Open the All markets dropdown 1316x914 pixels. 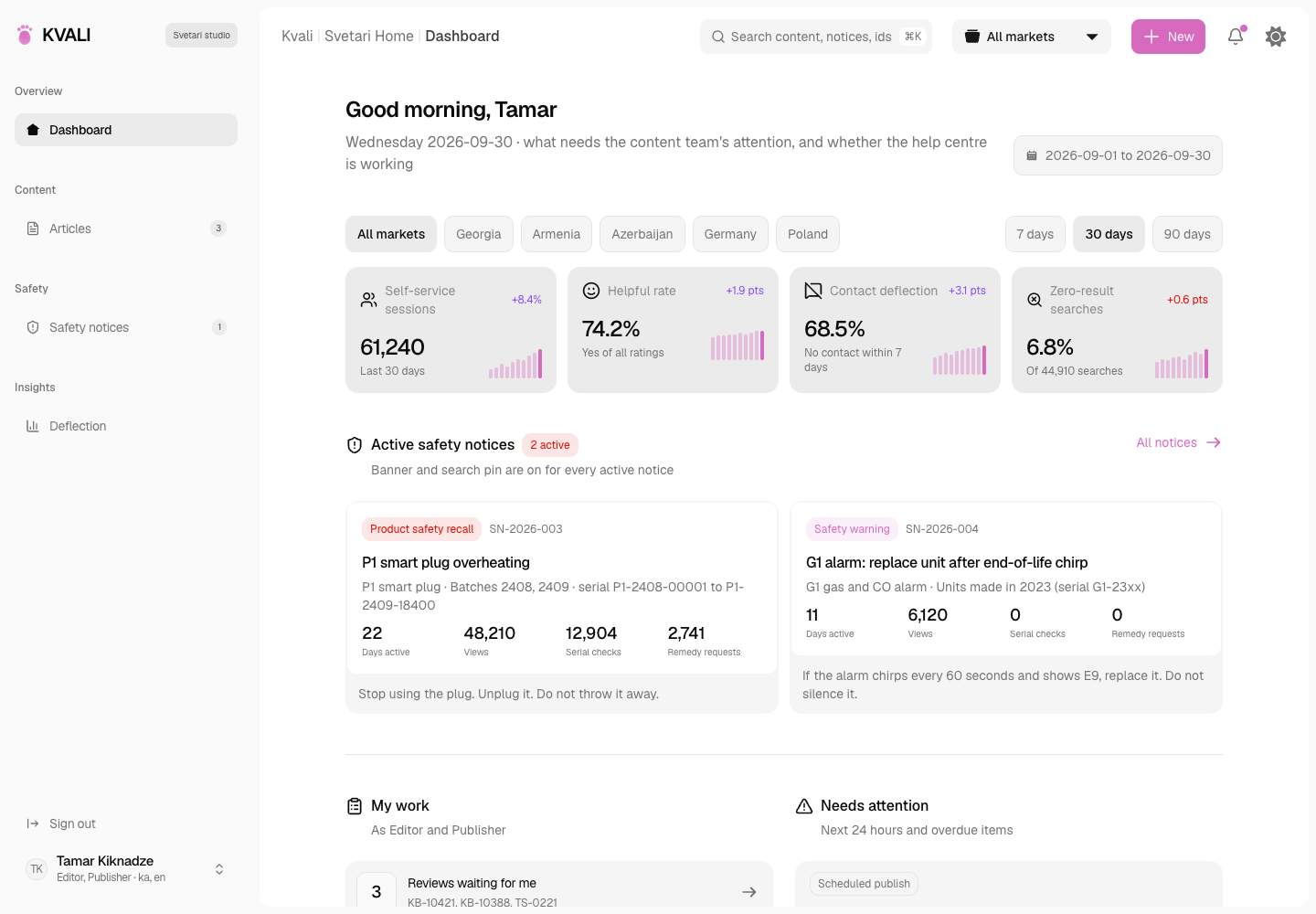[x=1032, y=37]
